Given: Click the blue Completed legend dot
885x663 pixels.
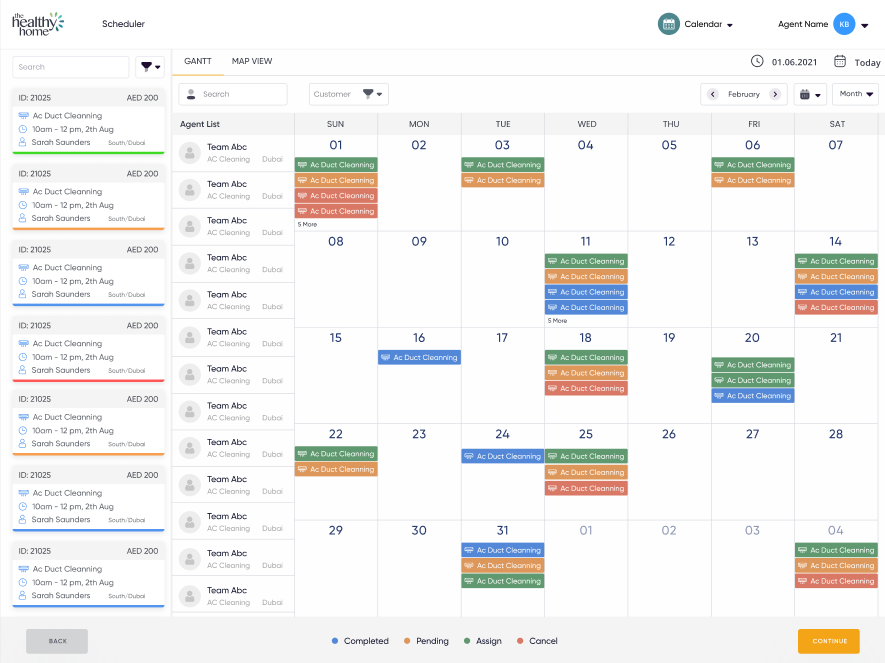Looking at the screenshot, I should [335, 641].
